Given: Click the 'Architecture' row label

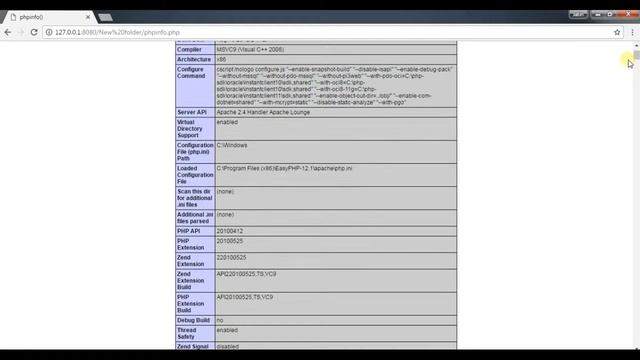Looking at the screenshot, I should pos(194,59).
